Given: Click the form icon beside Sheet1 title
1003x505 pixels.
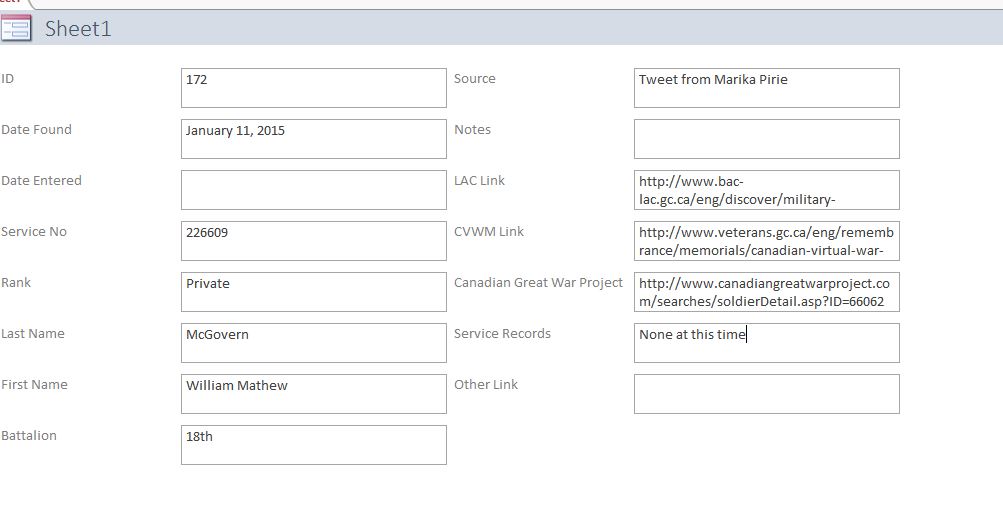Looking at the screenshot, I should tap(16, 28).
